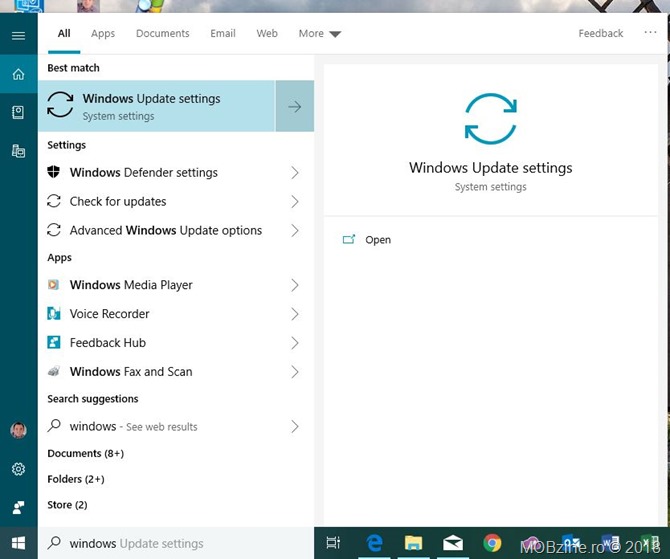Launch Microsoft Edge from the taskbar
The height and width of the screenshot is (559, 670).
(374, 543)
